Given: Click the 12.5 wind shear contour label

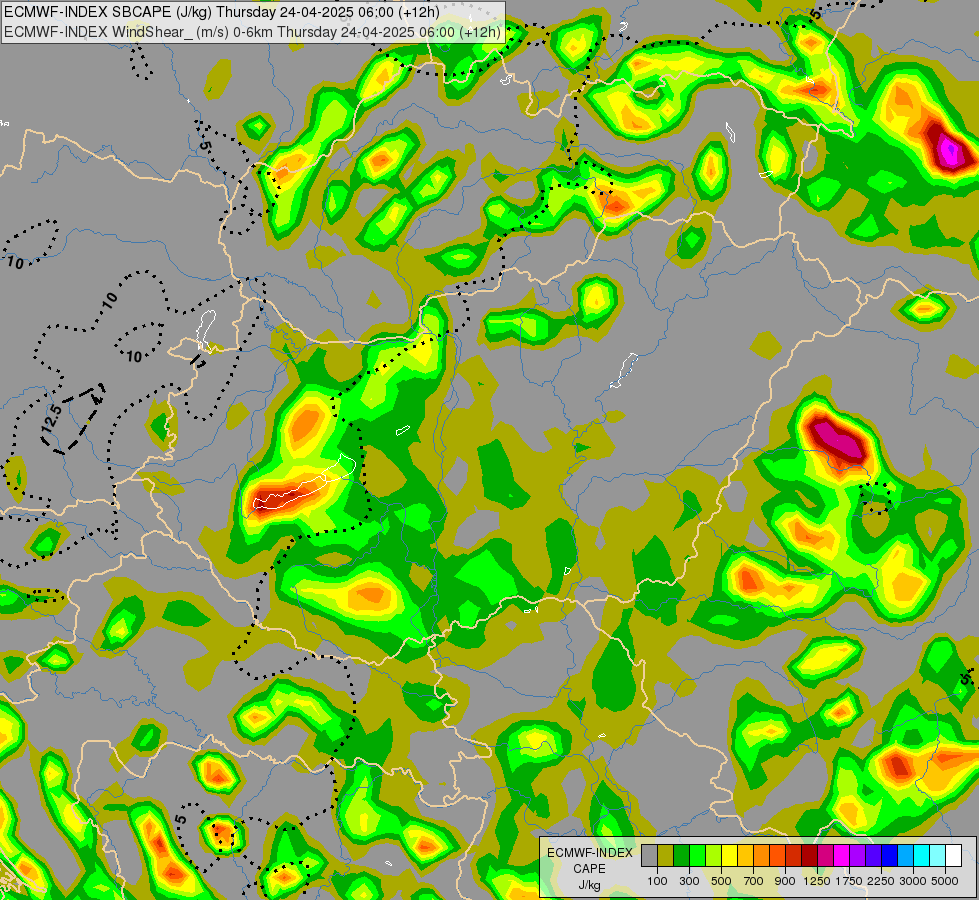Looking at the screenshot, I should (x=52, y=418).
